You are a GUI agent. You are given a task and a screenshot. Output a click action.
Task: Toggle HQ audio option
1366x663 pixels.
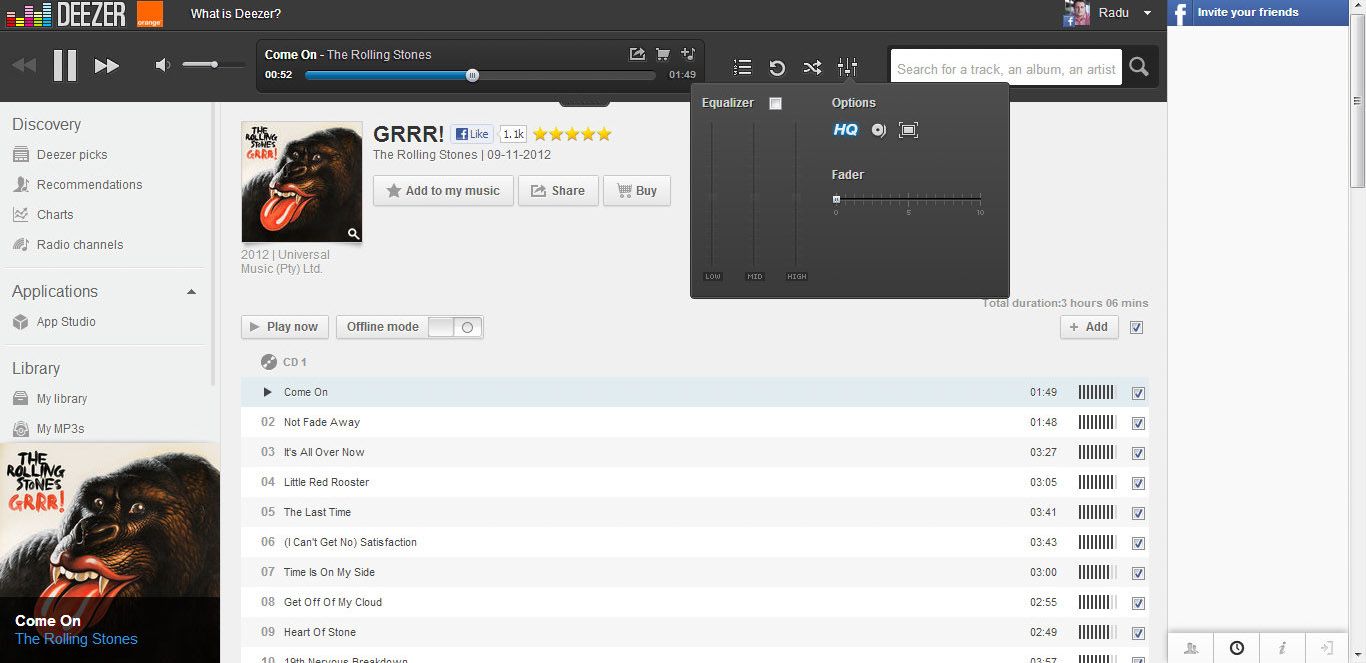(845, 130)
